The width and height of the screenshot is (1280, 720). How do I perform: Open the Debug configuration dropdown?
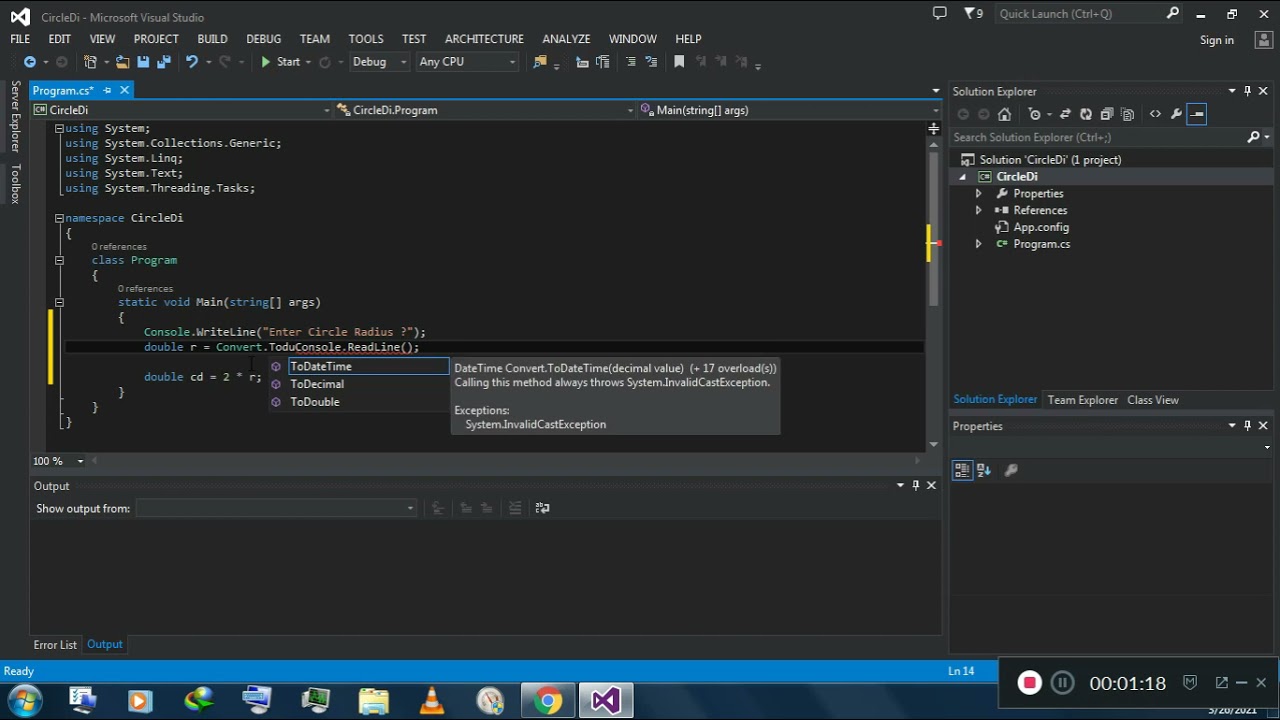point(379,62)
